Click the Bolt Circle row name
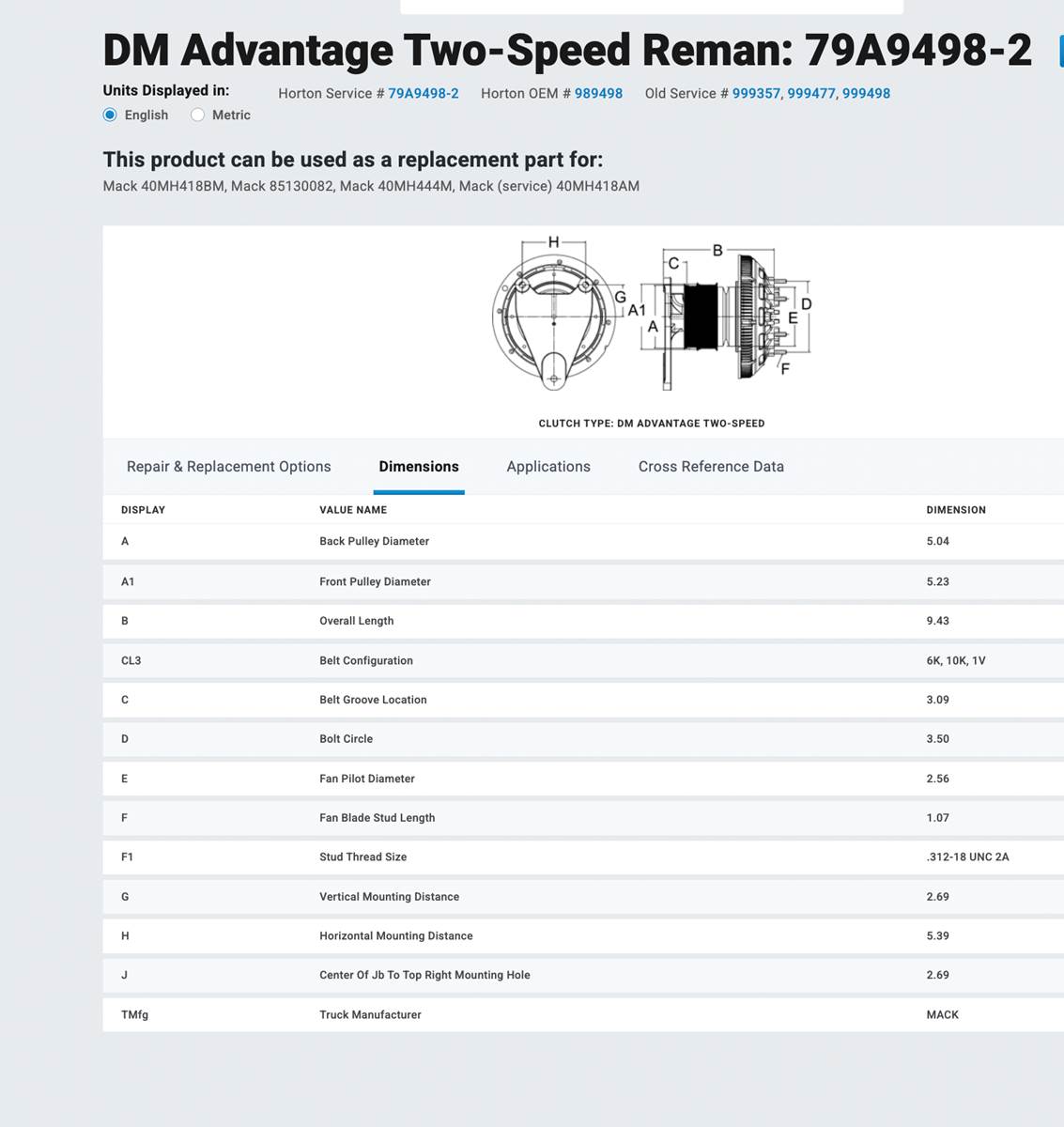The height and width of the screenshot is (1127, 1064). tap(346, 739)
